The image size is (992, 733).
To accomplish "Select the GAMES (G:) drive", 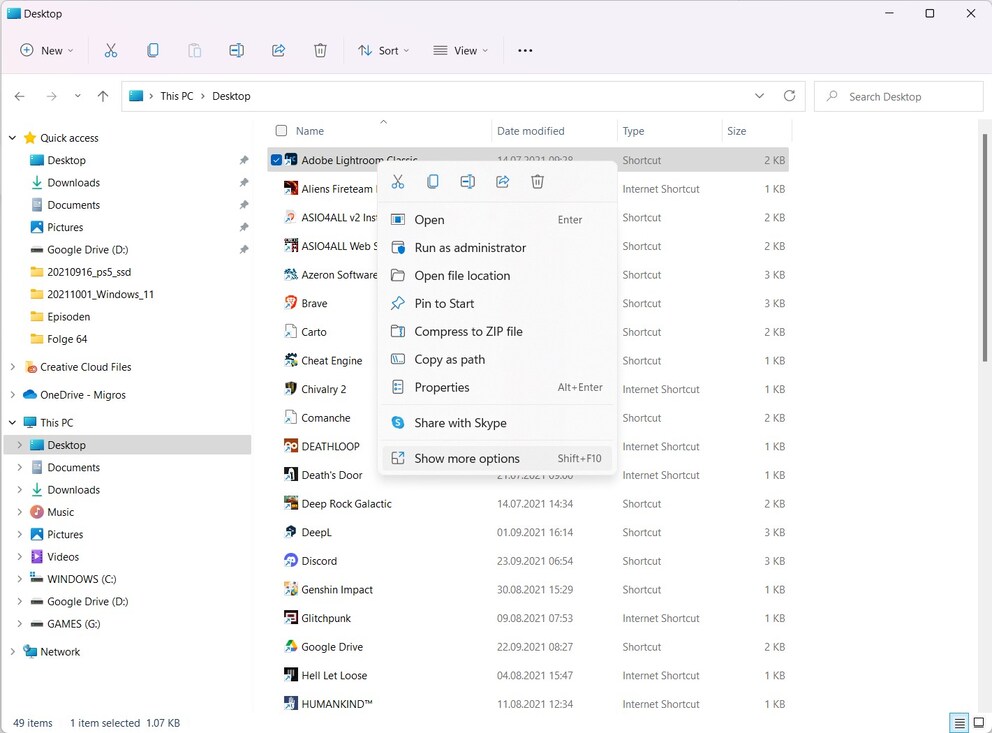I will point(73,624).
